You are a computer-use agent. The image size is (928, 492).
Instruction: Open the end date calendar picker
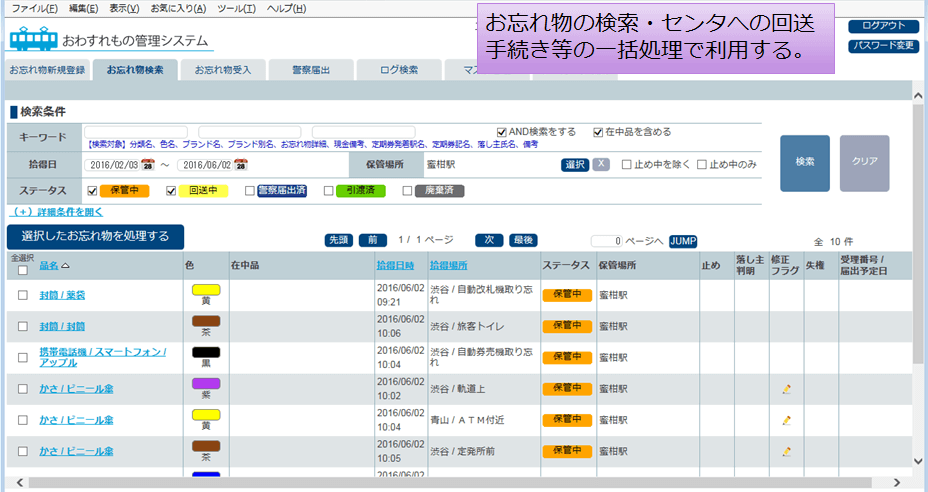click(240, 165)
